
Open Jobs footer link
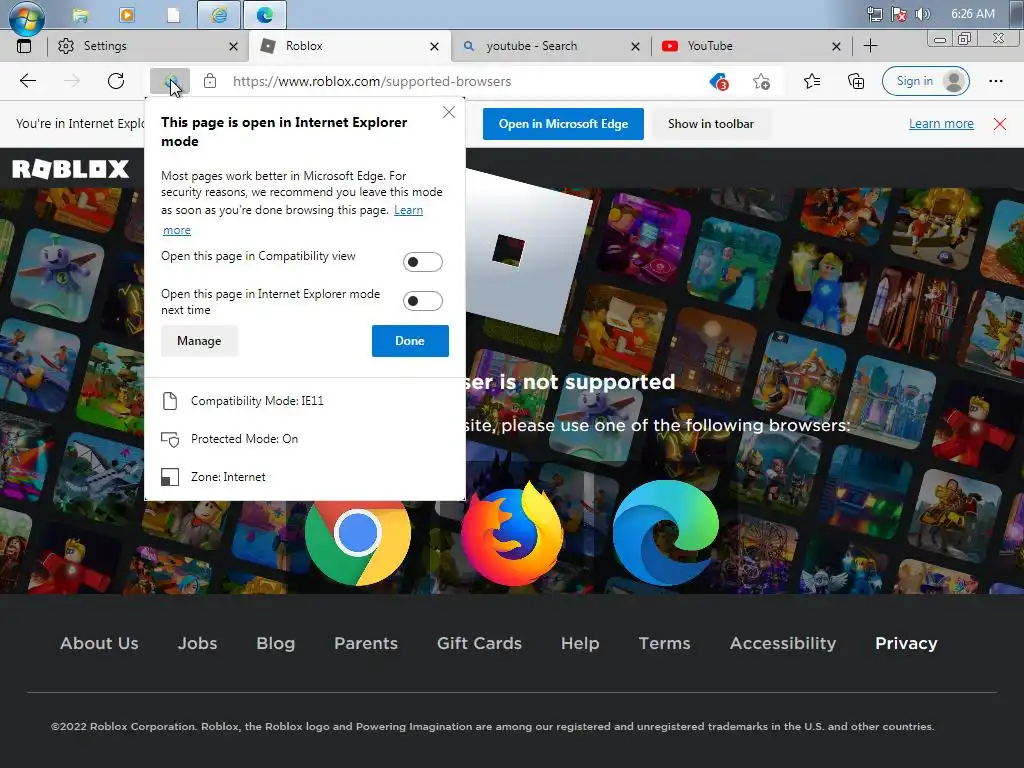(197, 643)
